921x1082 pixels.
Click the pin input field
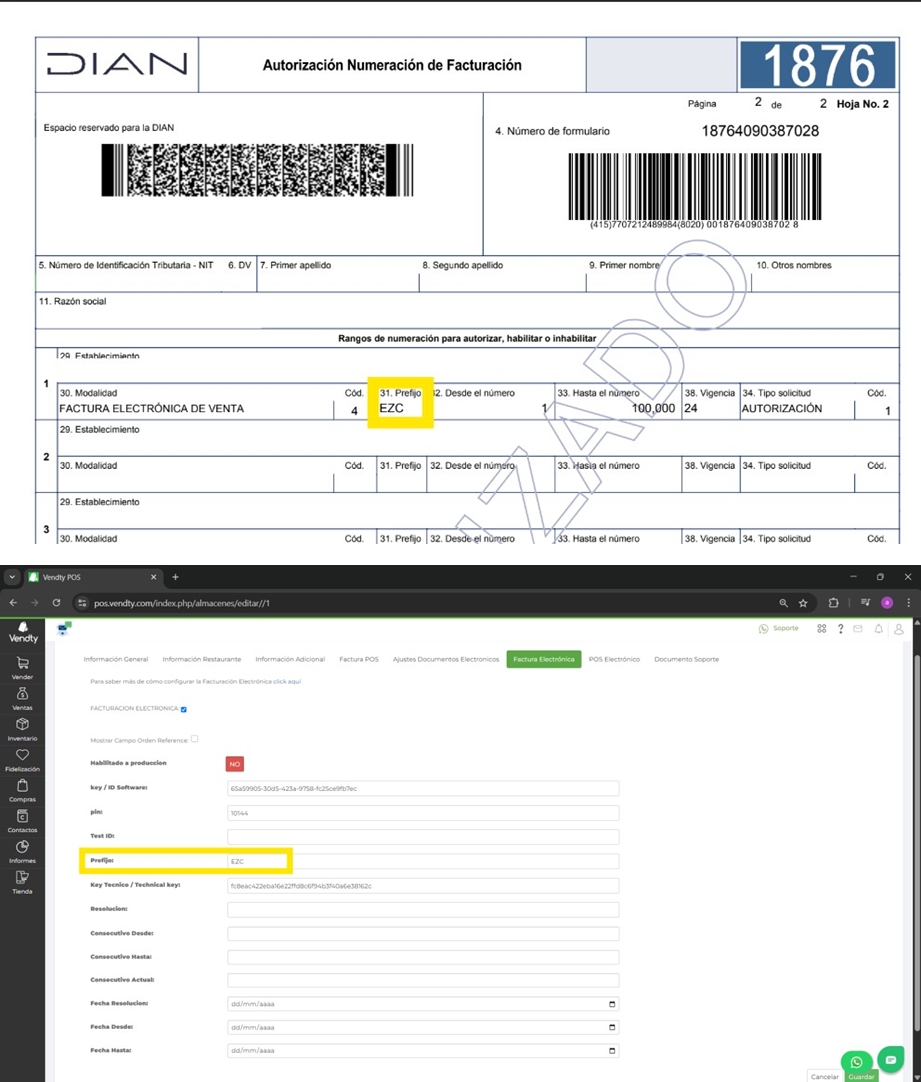[x=423, y=813]
